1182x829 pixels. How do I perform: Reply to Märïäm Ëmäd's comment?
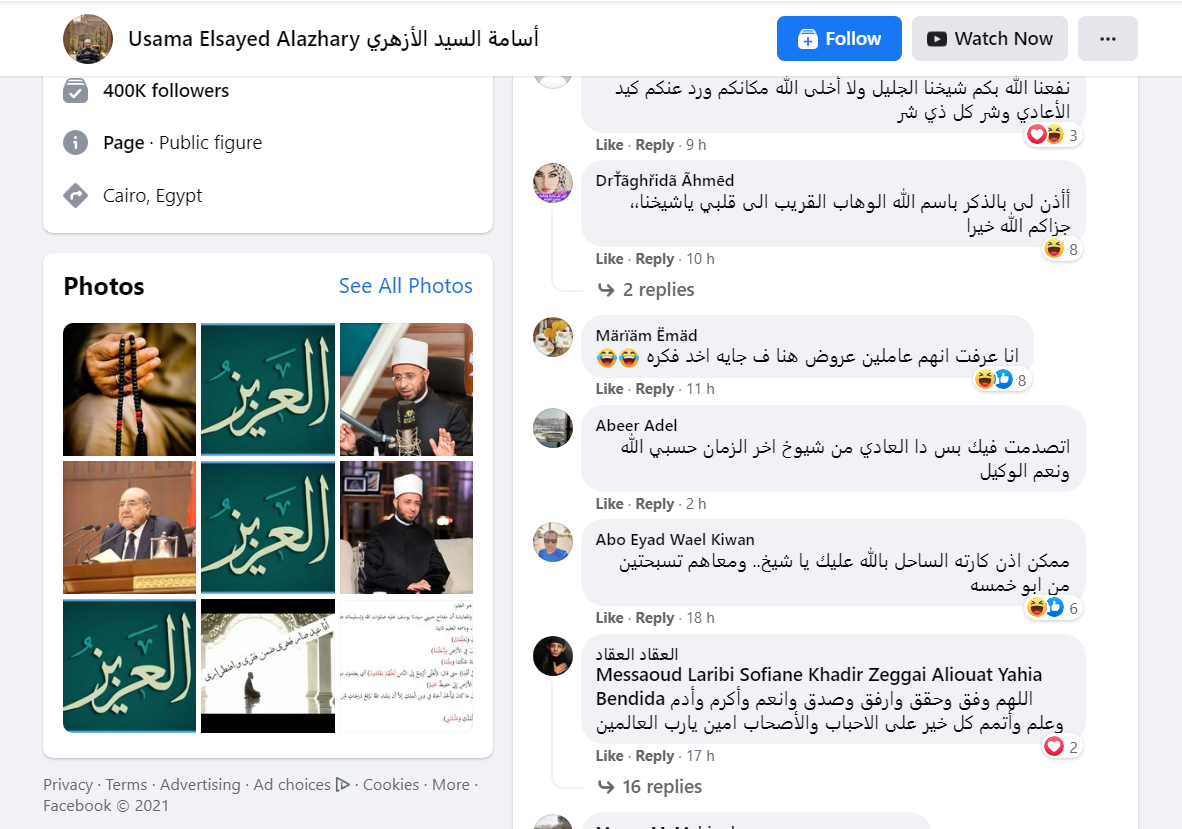coord(654,389)
